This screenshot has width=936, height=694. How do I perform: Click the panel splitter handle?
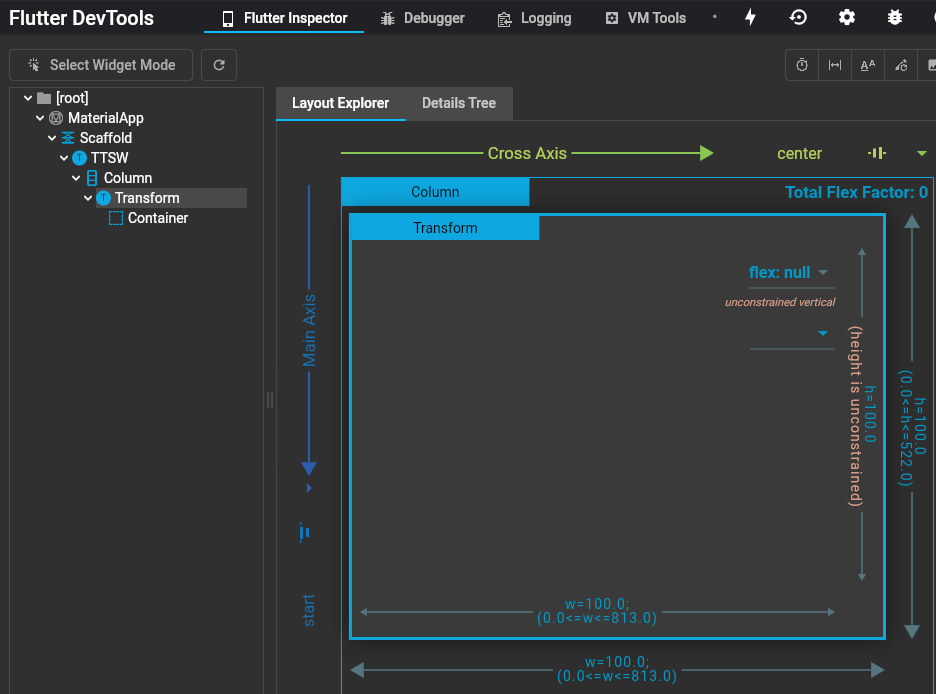(x=270, y=400)
